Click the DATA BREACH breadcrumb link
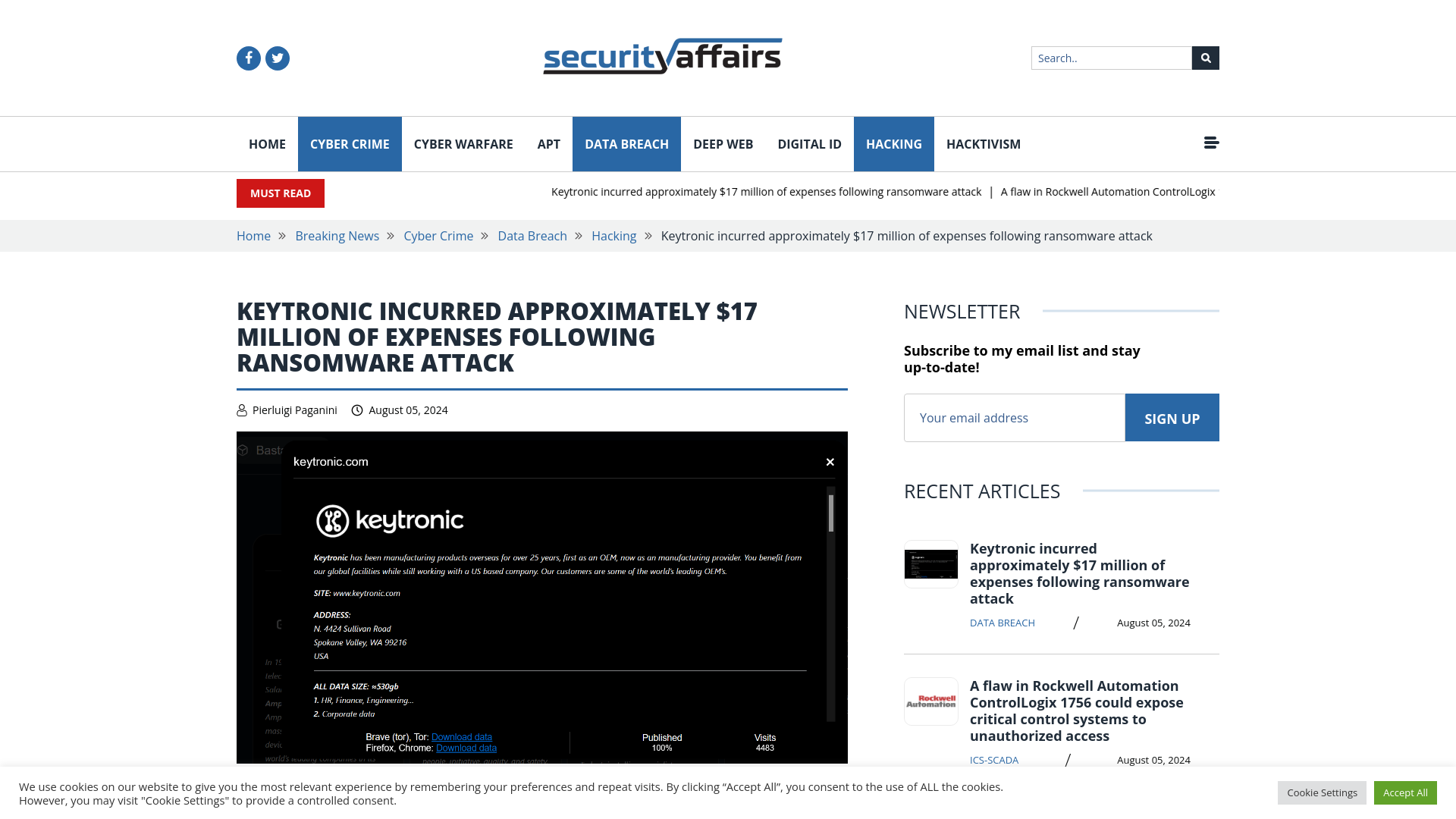 (x=532, y=236)
